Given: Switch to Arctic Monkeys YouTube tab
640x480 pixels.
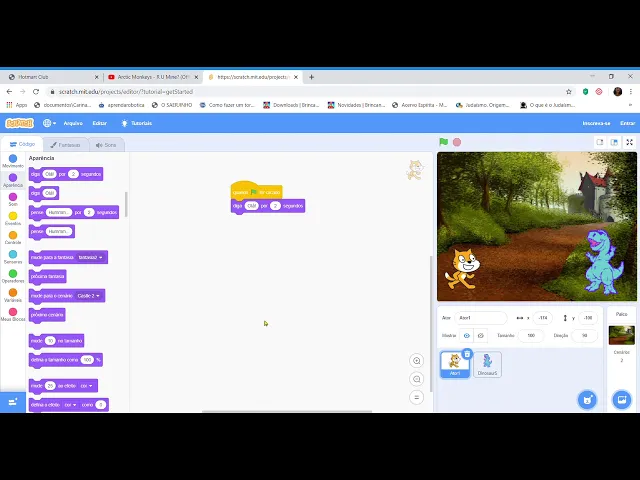Looking at the screenshot, I should click(x=153, y=77).
